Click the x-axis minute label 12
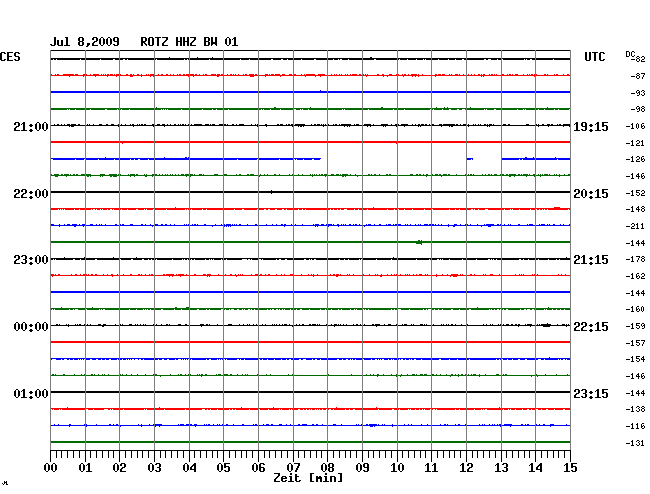Screen dimensions: 650x494 [466, 468]
